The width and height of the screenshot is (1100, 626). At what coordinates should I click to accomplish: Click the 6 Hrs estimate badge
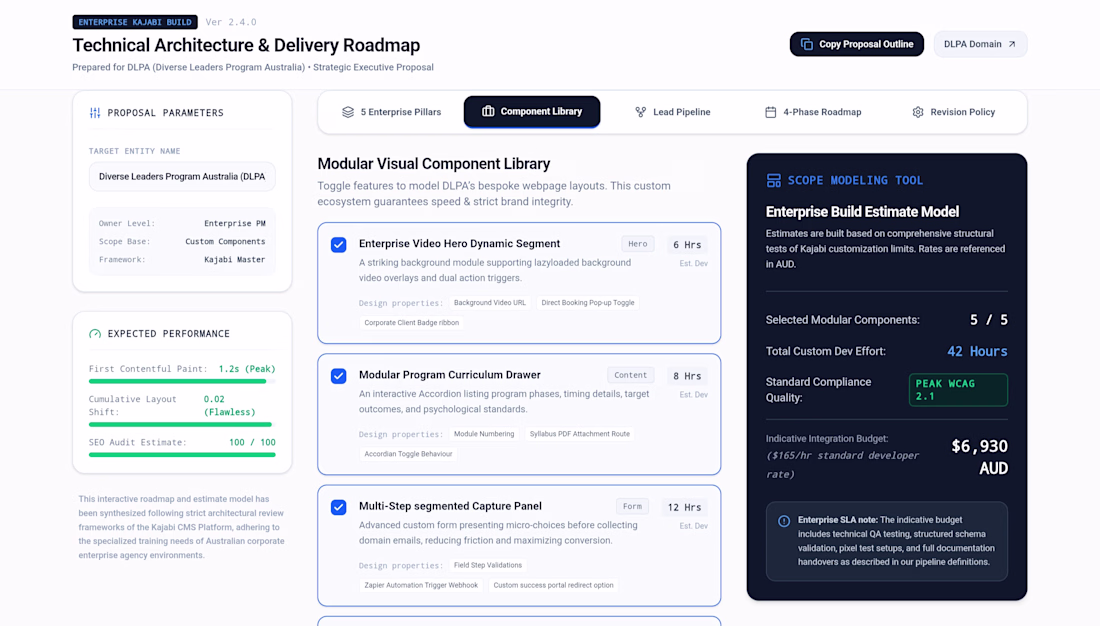687,245
